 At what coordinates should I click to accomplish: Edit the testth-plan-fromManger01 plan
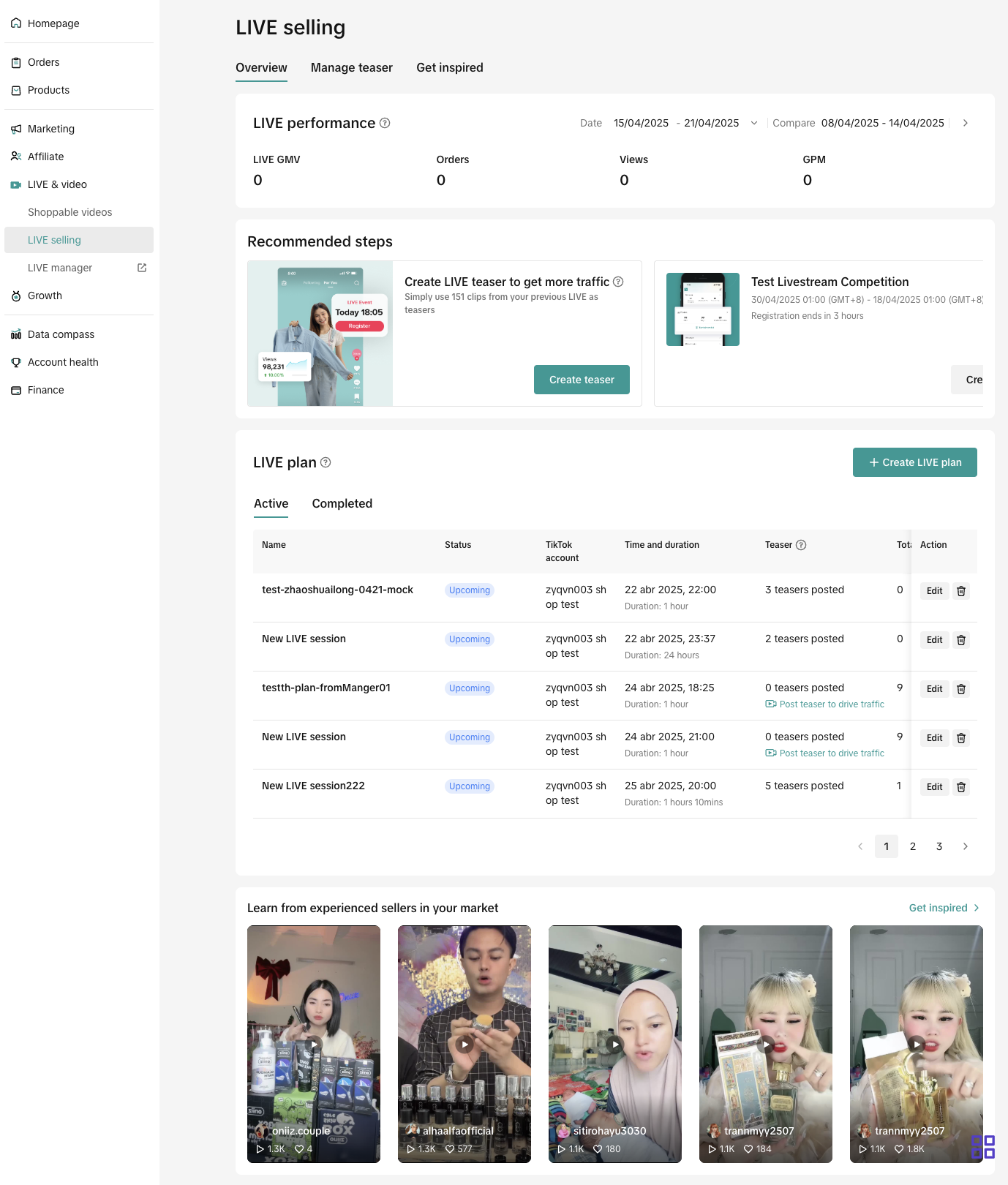[935, 689]
